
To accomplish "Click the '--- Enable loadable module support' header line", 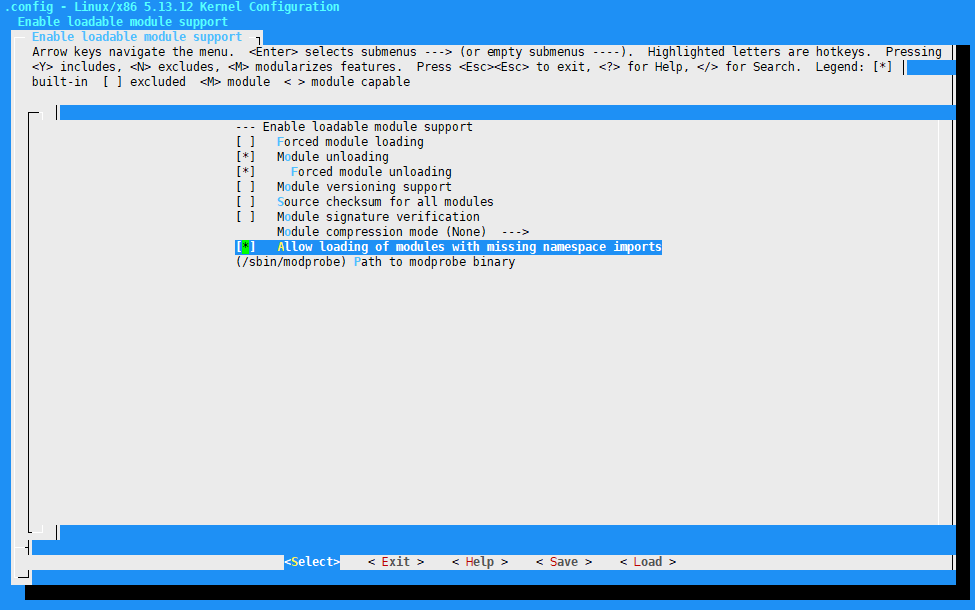I will [x=354, y=127].
